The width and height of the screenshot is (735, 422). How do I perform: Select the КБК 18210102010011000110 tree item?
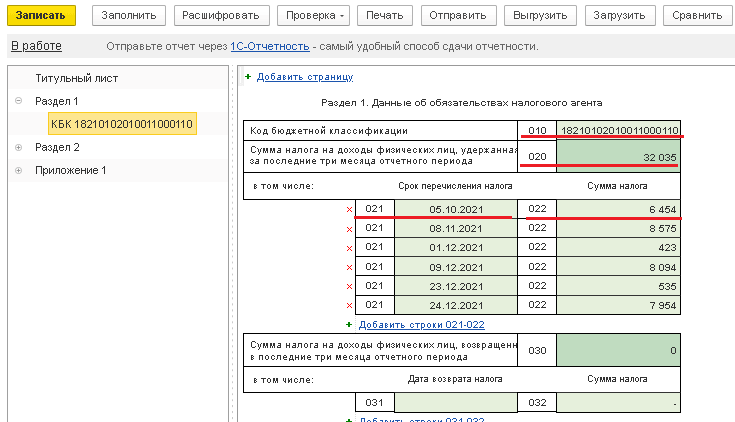tap(122, 124)
